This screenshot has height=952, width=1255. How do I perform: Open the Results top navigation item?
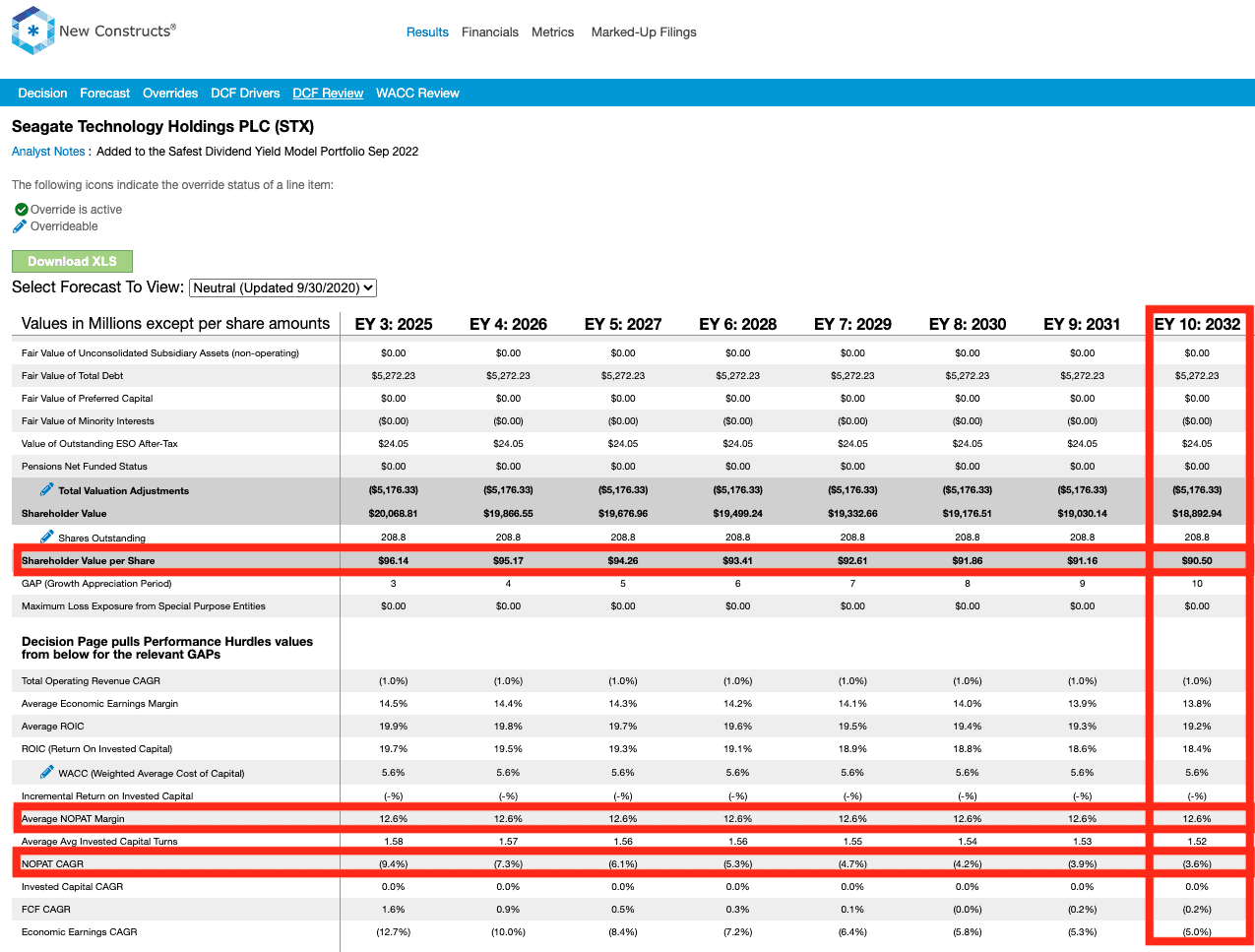pyautogui.click(x=427, y=32)
